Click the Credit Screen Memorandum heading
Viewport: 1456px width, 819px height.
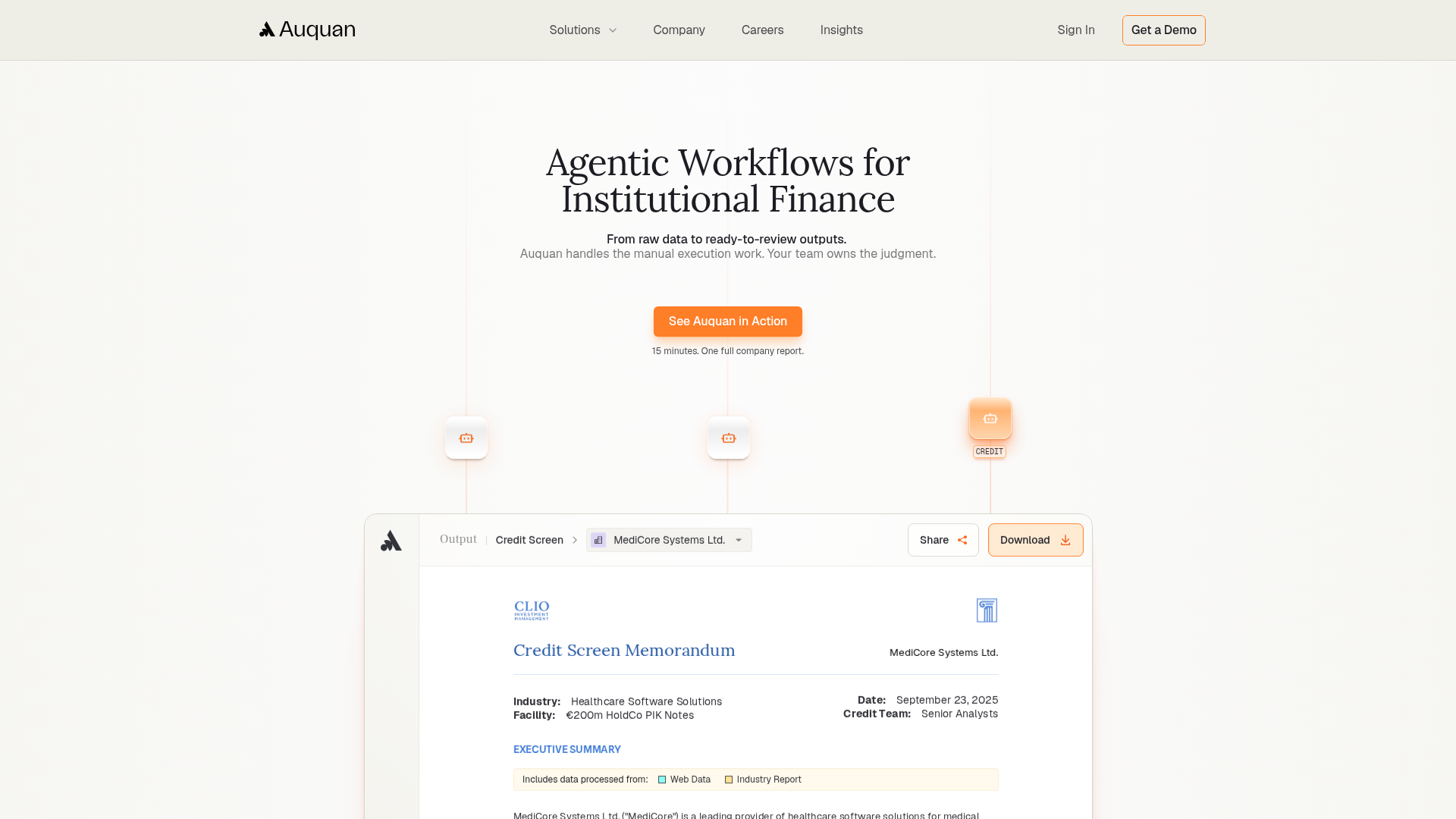tap(624, 651)
